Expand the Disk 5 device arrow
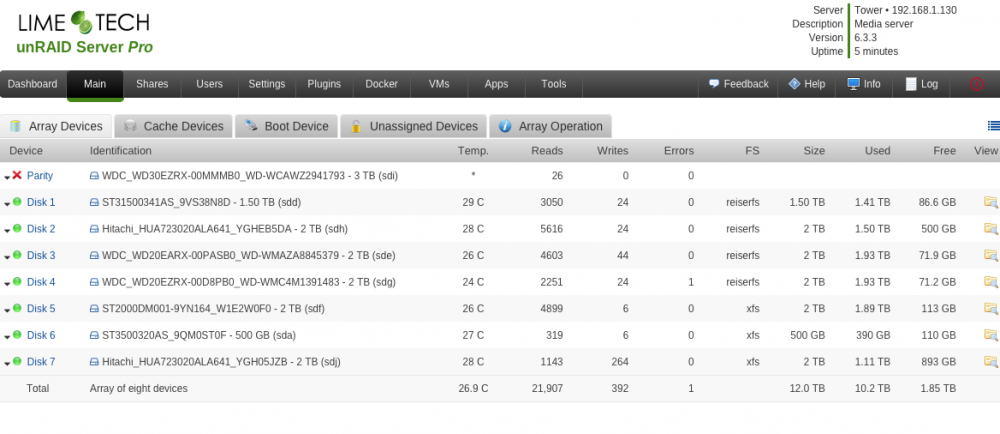The height and width of the screenshot is (434, 1000). click(x=8, y=310)
